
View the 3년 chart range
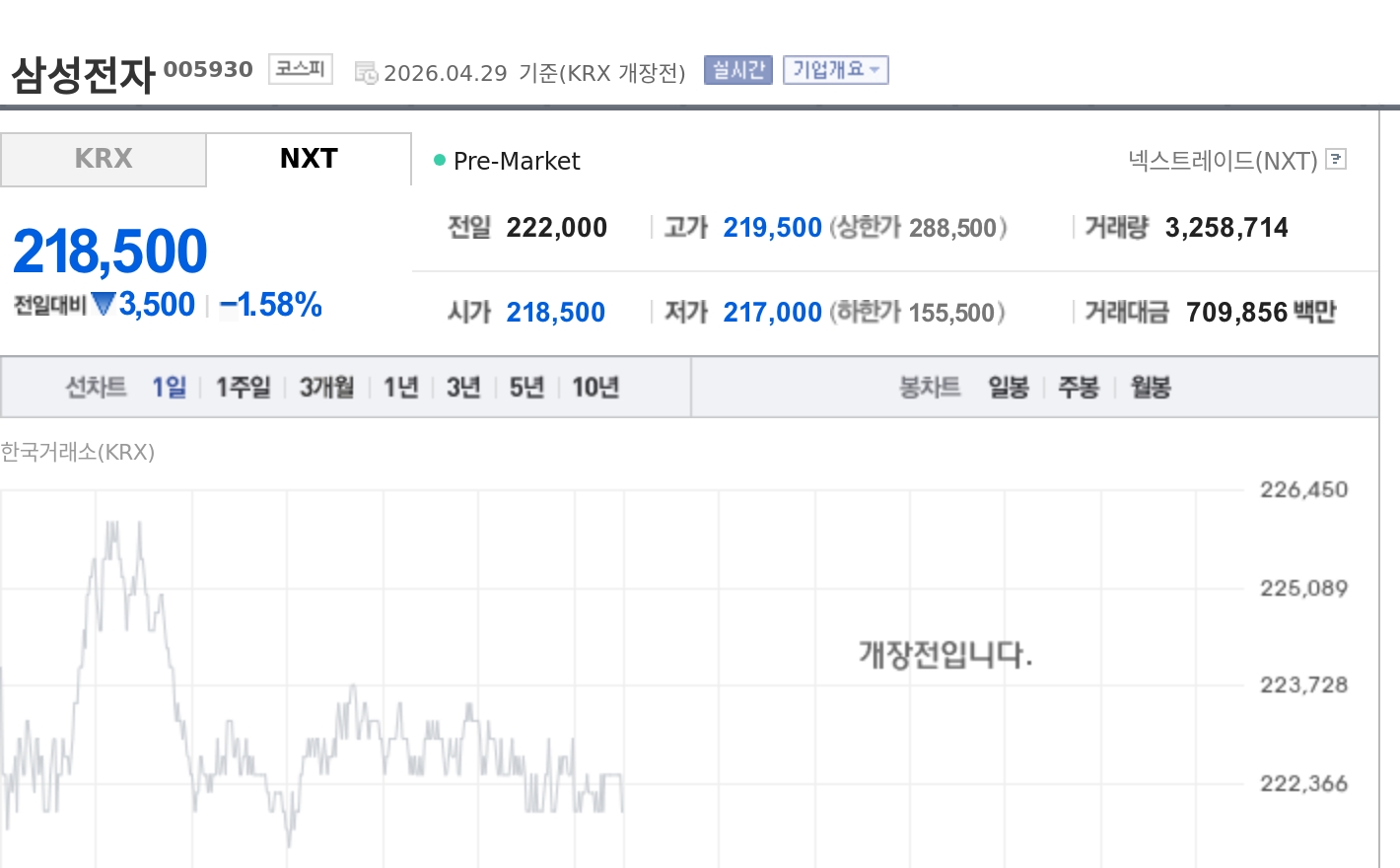tap(463, 387)
